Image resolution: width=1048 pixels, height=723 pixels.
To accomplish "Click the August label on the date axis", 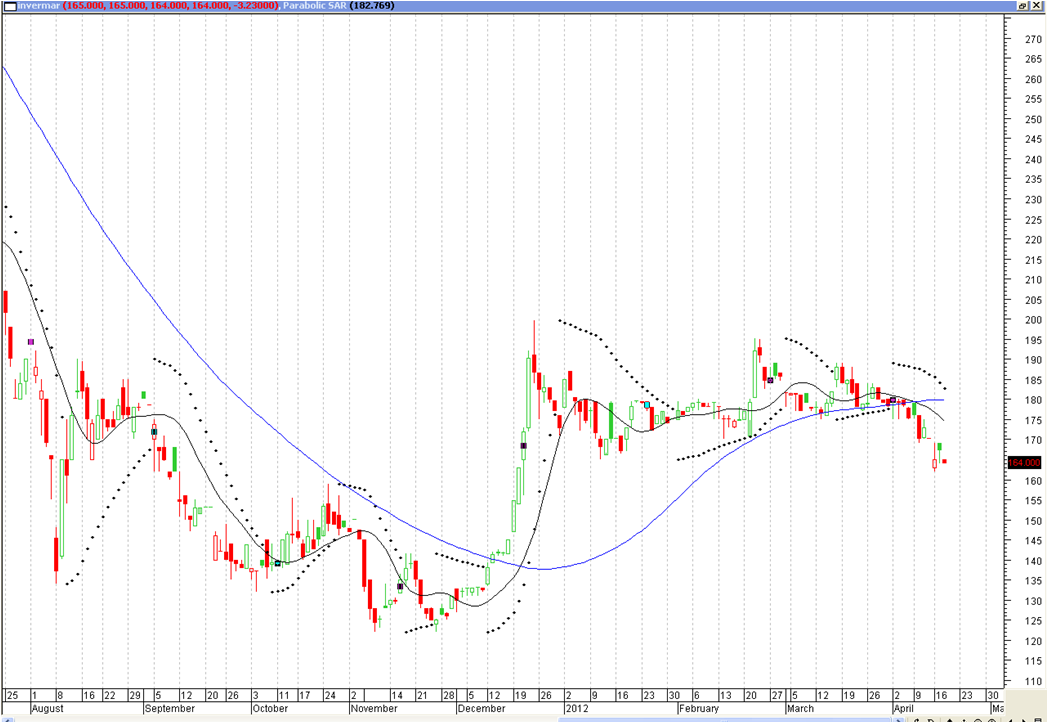I will (47, 708).
